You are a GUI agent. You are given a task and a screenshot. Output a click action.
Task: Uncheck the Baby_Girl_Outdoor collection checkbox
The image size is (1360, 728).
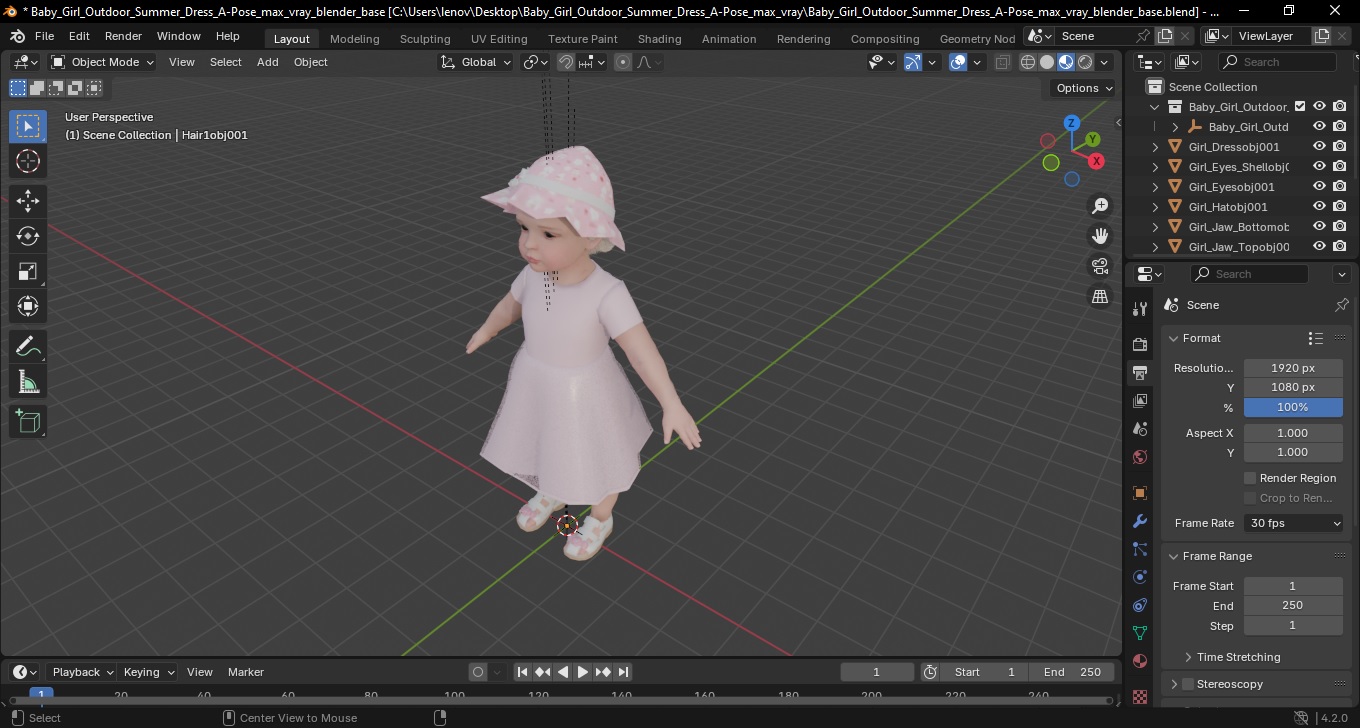point(1300,106)
